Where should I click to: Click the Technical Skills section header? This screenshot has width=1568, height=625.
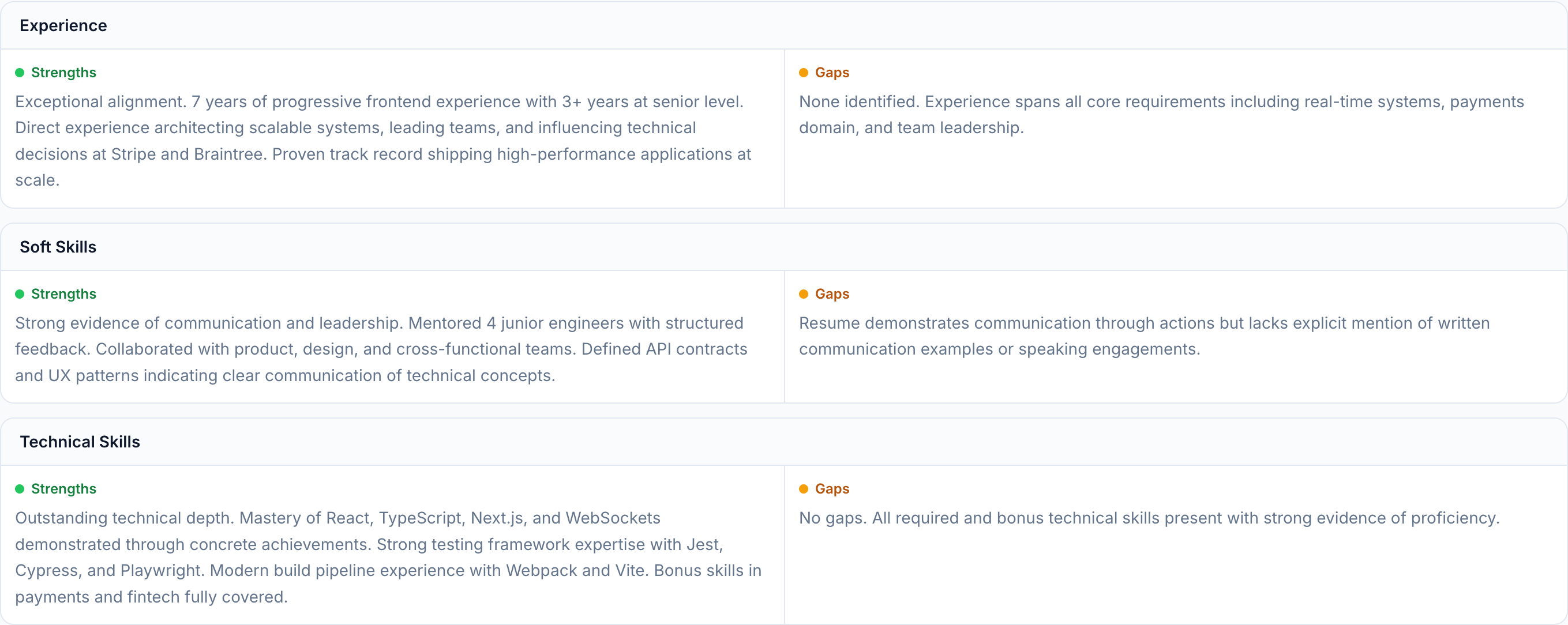point(80,442)
